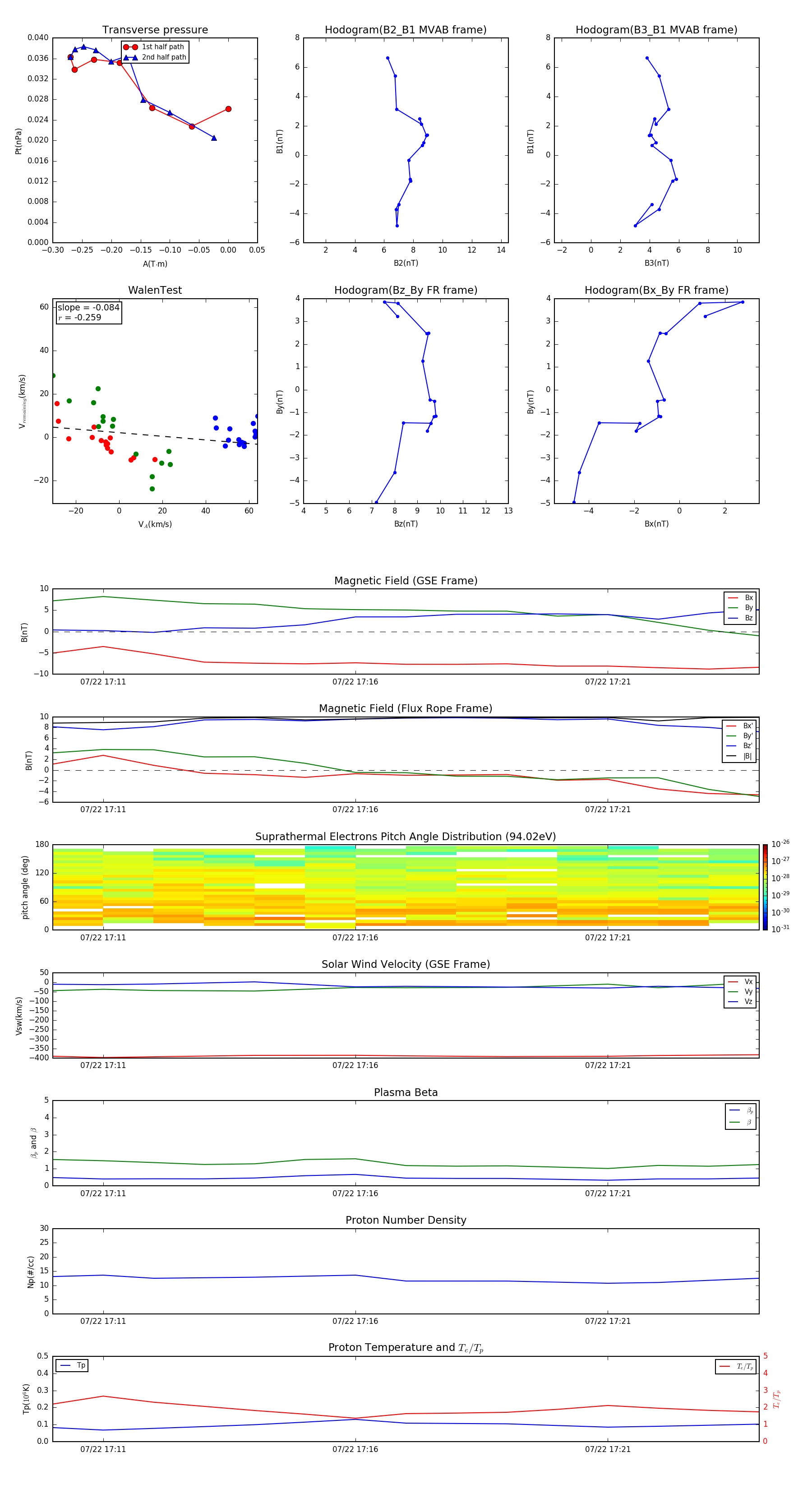812x1489 pixels.
Task: Click the 'Plasma Beta' plot title
Action: point(406,1092)
